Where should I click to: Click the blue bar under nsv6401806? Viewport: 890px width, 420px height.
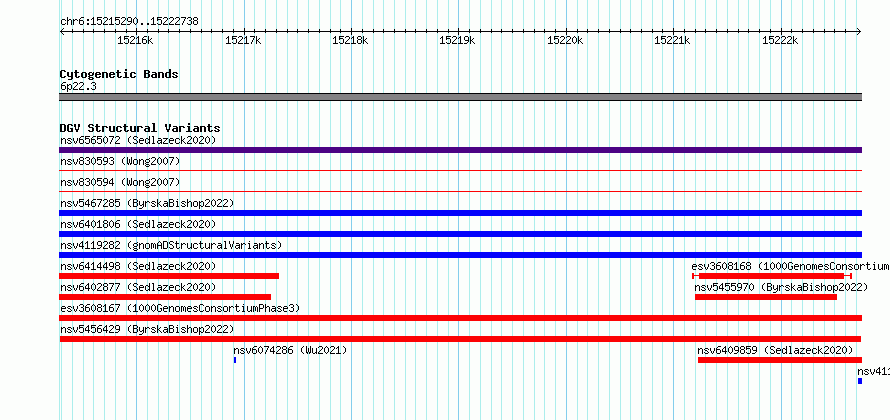click(x=460, y=234)
